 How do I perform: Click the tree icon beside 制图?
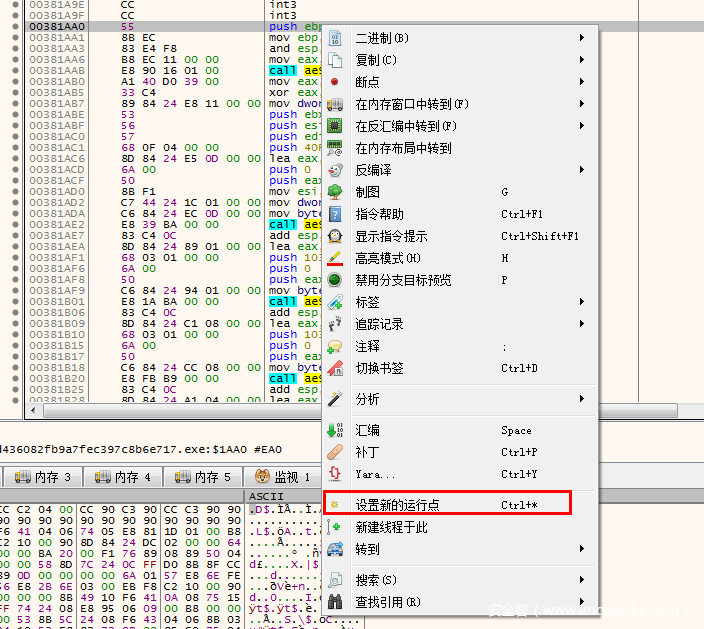335,192
